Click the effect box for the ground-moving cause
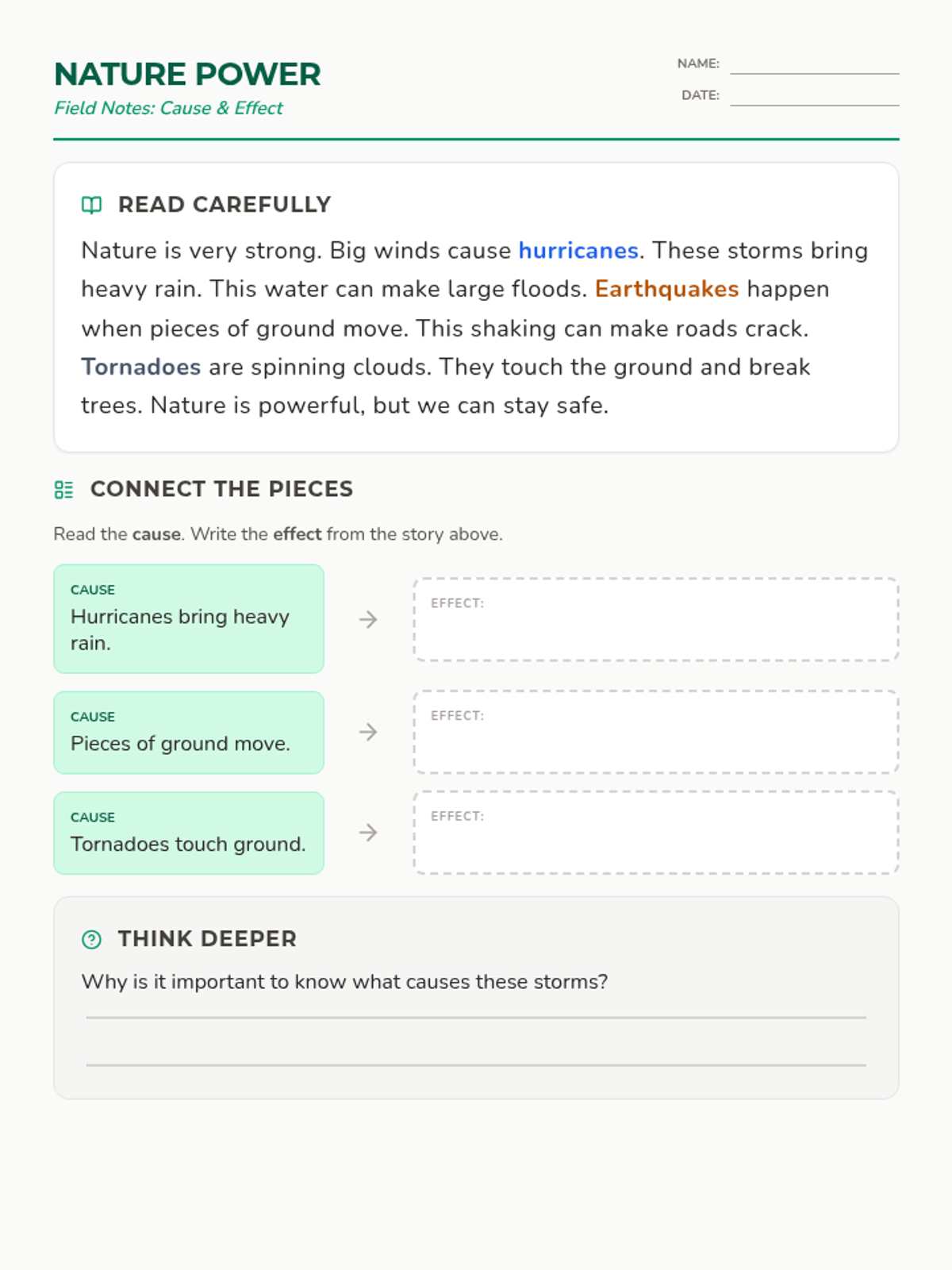The width and height of the screenshot is (952, 1270). (x=655, y=733)
